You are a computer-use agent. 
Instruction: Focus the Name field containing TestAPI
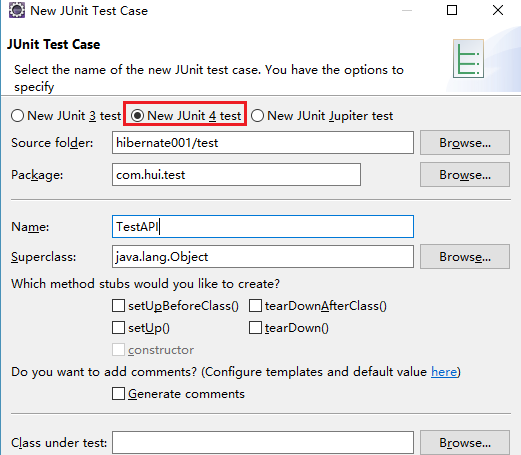tap(263, 227)
